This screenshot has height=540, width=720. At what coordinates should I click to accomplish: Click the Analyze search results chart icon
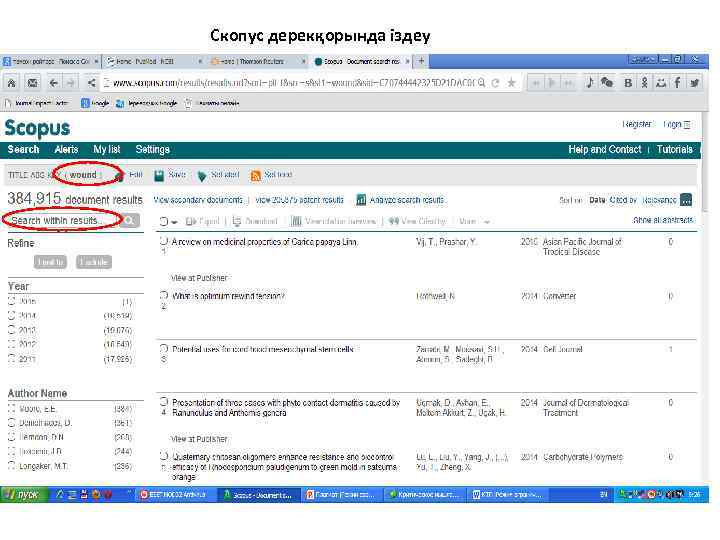pyautogui.click(x=361, y=200)
